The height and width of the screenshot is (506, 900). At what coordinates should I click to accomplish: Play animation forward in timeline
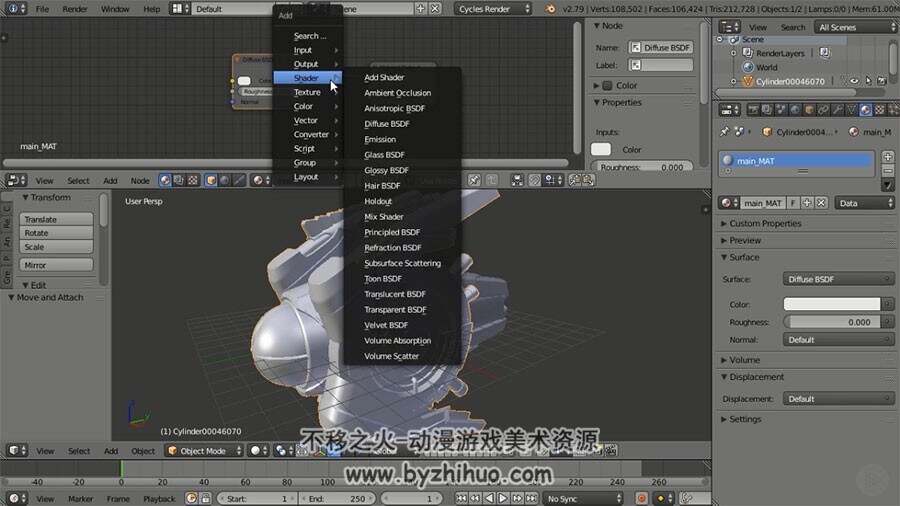tap(503, 499)
